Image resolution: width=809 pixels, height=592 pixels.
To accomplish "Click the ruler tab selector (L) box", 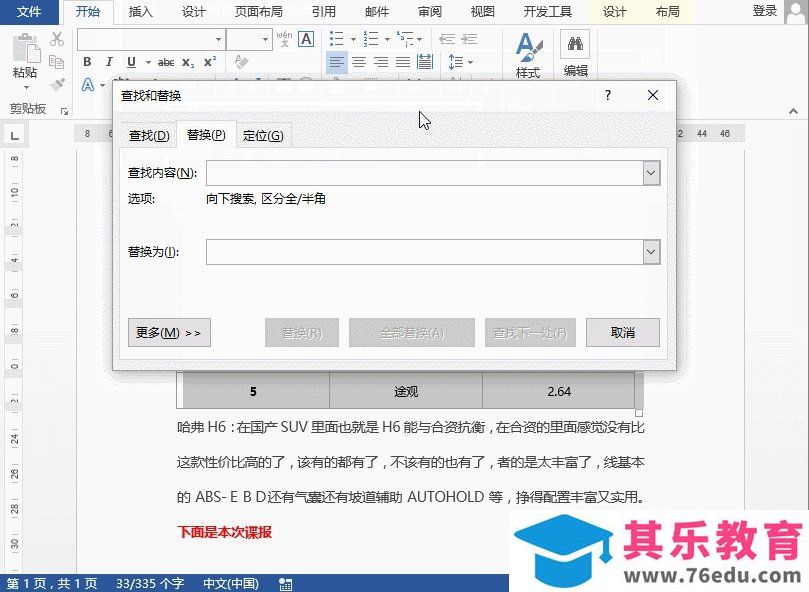I will click(14, 136).
